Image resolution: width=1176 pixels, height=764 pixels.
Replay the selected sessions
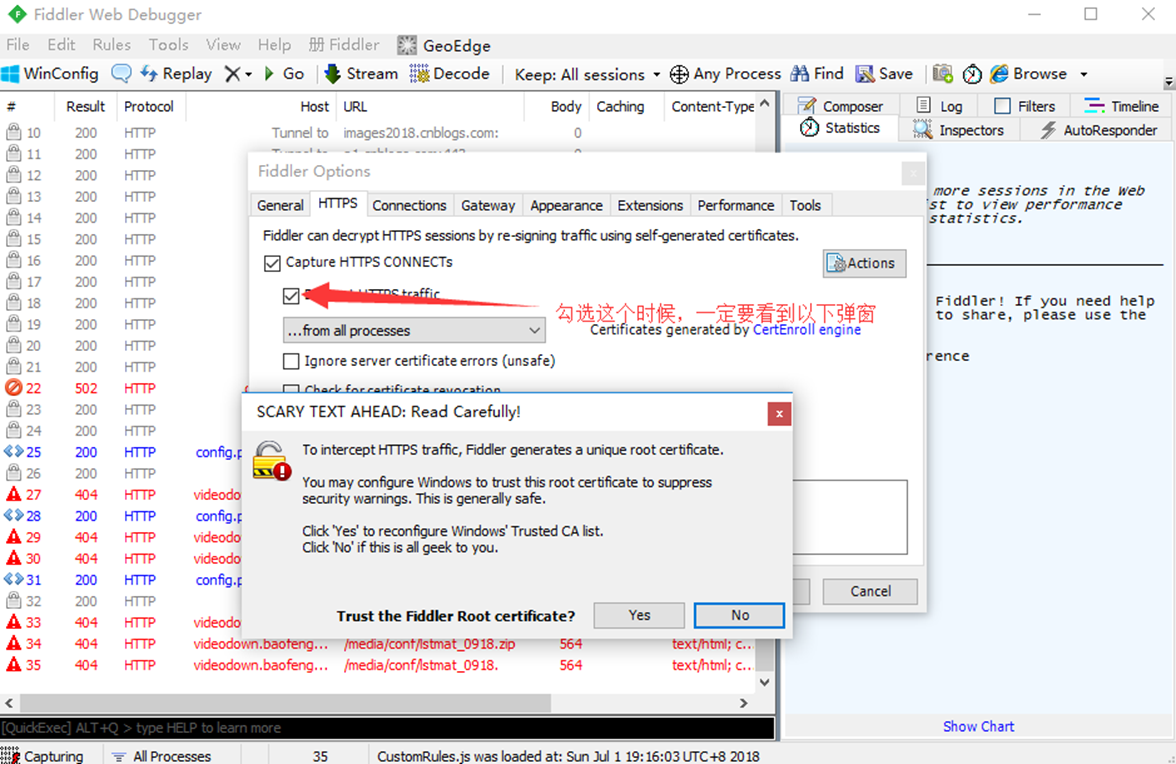pyautogui.click(x=176, y=73)
